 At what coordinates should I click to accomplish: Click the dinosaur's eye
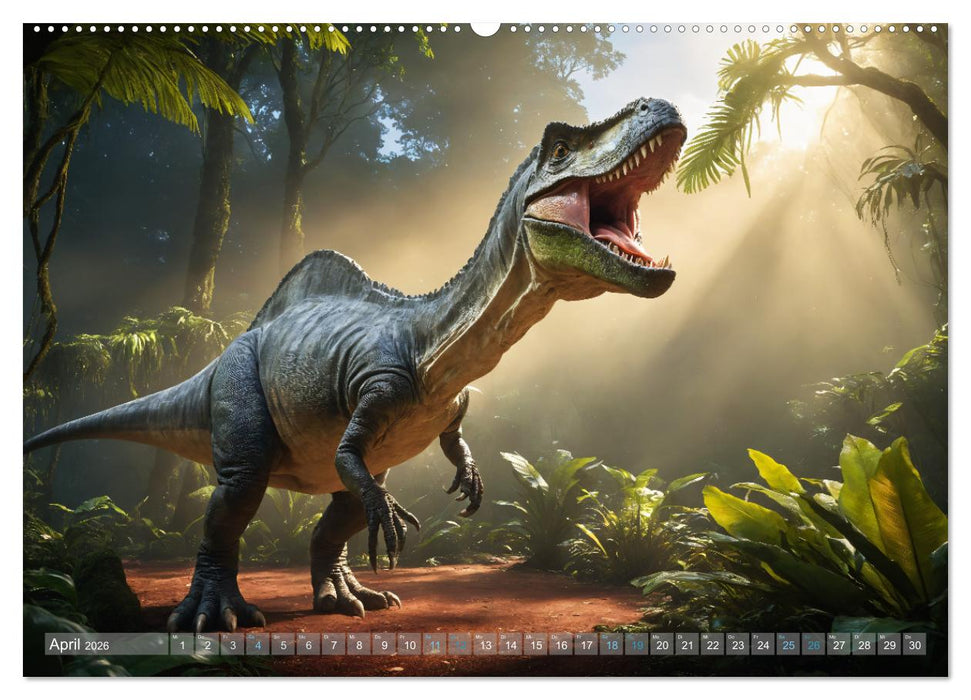pyautogui.click(x=561, y=150)
